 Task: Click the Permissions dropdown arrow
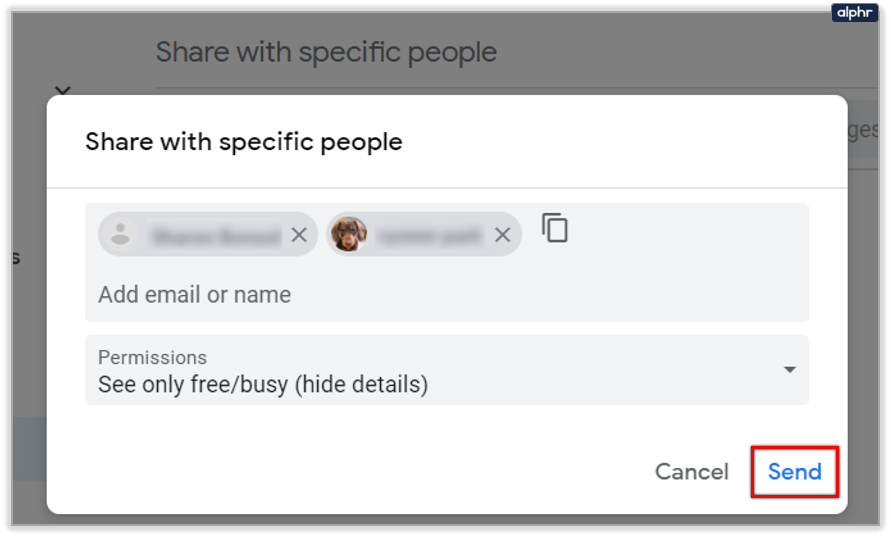(789, 369)
